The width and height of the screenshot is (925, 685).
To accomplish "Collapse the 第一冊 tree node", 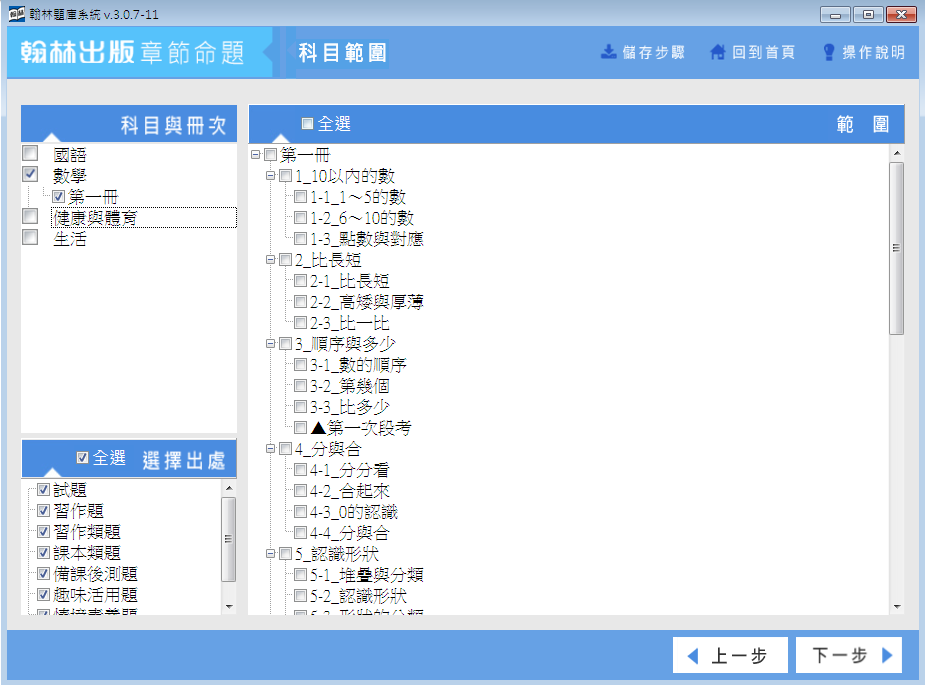I will [x=256, y=155].
